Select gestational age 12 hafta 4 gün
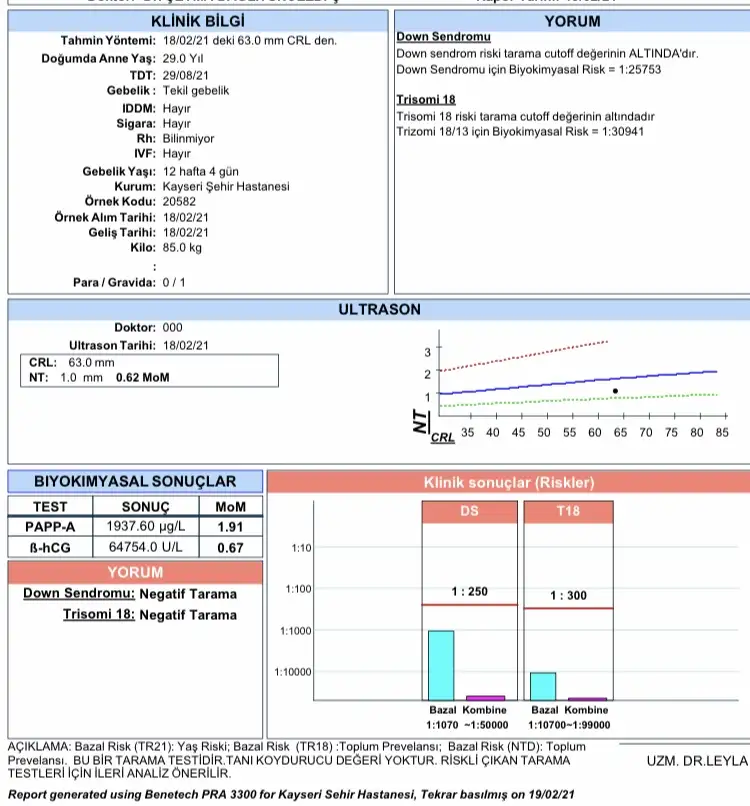Viewport: 750px width, 806px height. click(200, 172)
